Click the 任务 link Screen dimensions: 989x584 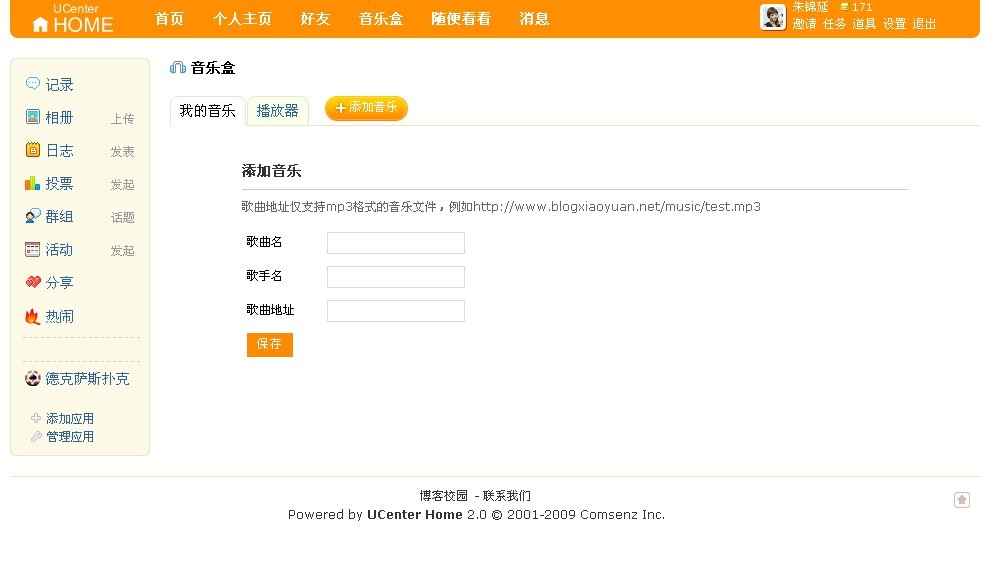[x=834, y=24]
